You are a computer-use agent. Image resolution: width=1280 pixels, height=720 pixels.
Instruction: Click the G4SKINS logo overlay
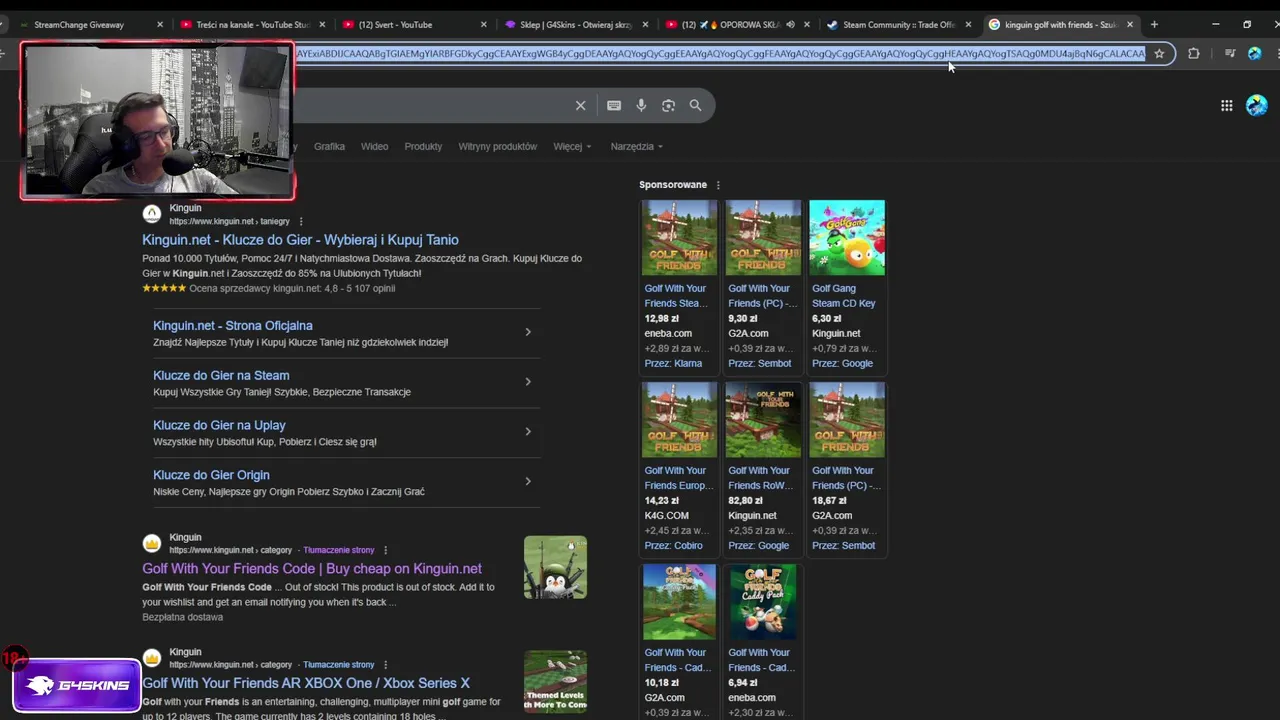tap(77, 685)
